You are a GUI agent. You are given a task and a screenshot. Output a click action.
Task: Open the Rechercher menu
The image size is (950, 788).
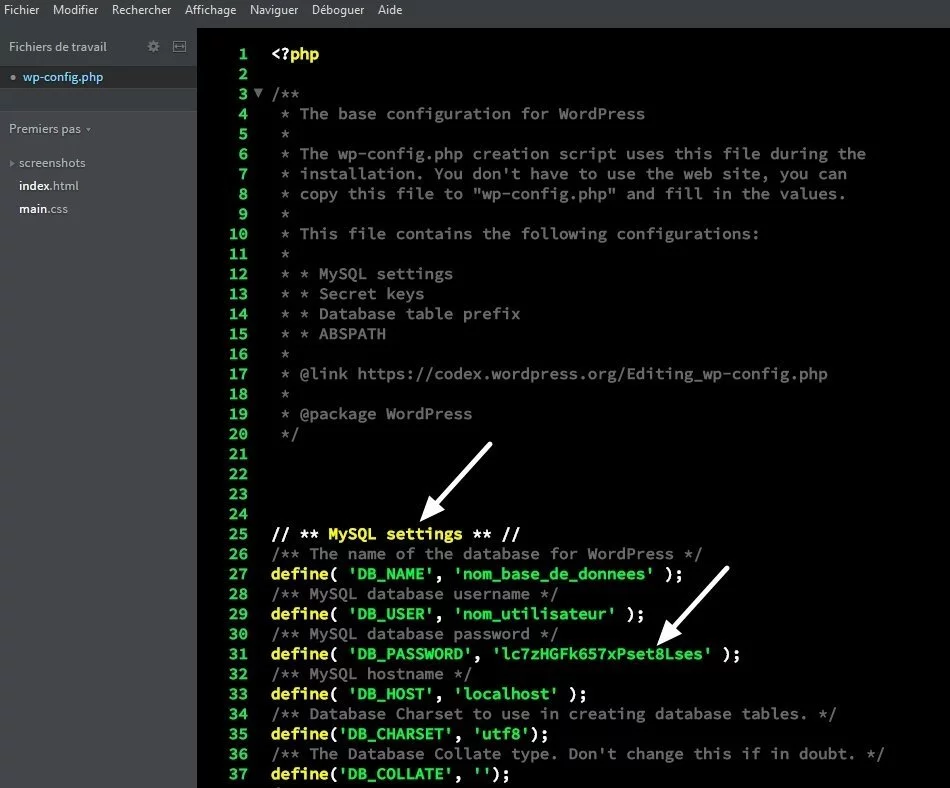point(141,10)
